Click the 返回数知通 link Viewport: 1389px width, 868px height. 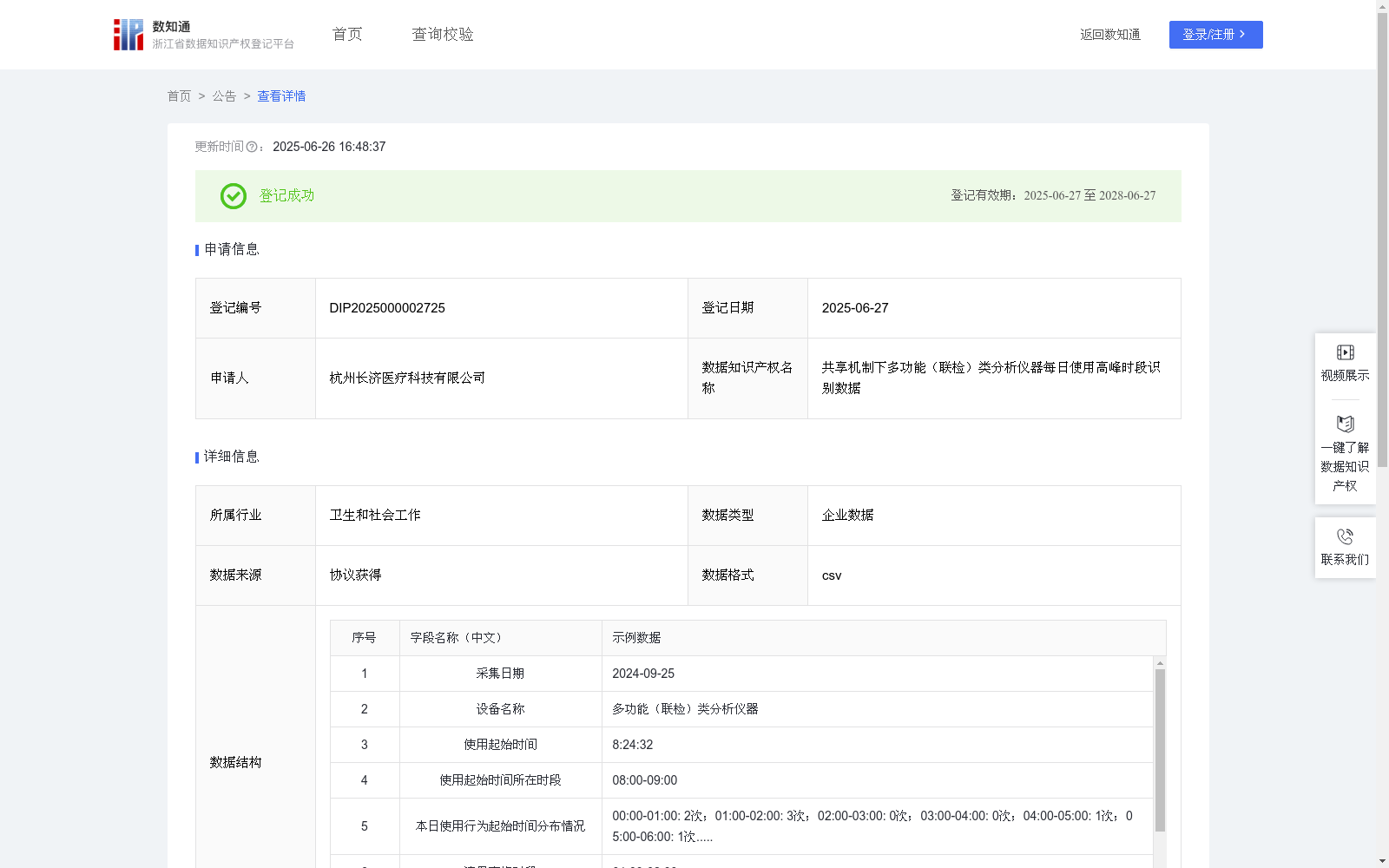[x=1110, y=35]
